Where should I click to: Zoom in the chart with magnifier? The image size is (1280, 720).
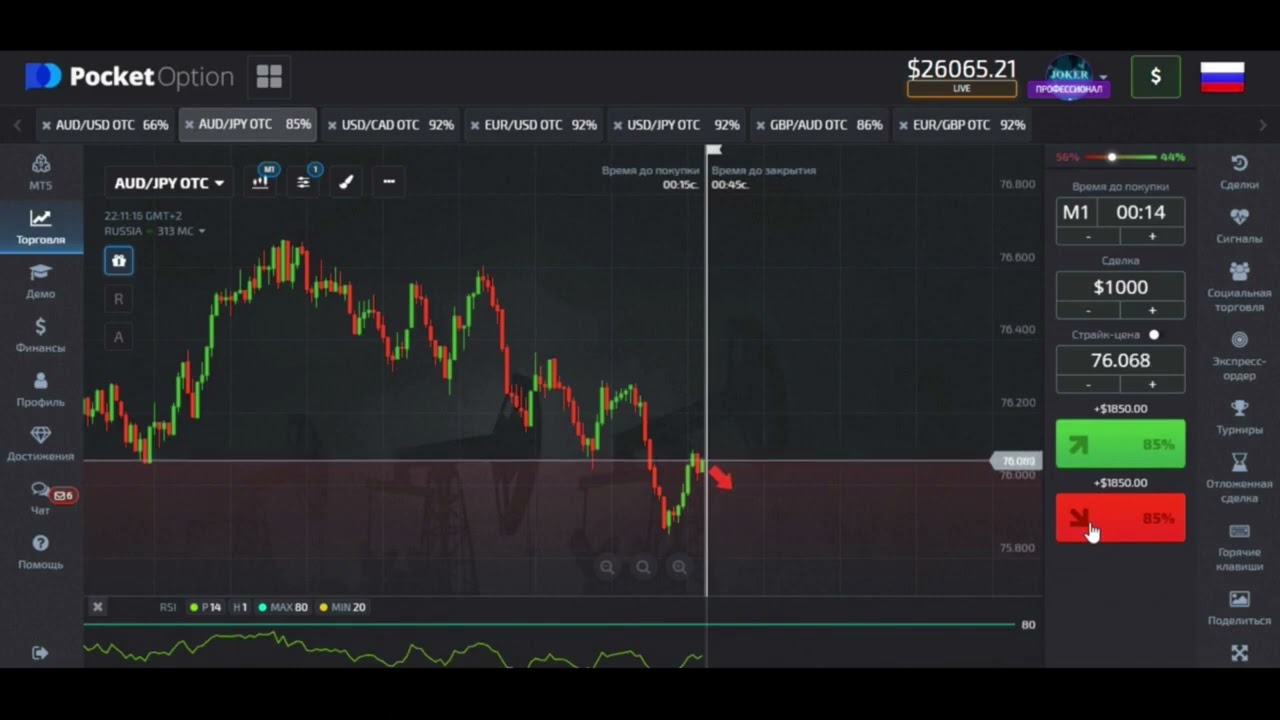coord(679,568)
